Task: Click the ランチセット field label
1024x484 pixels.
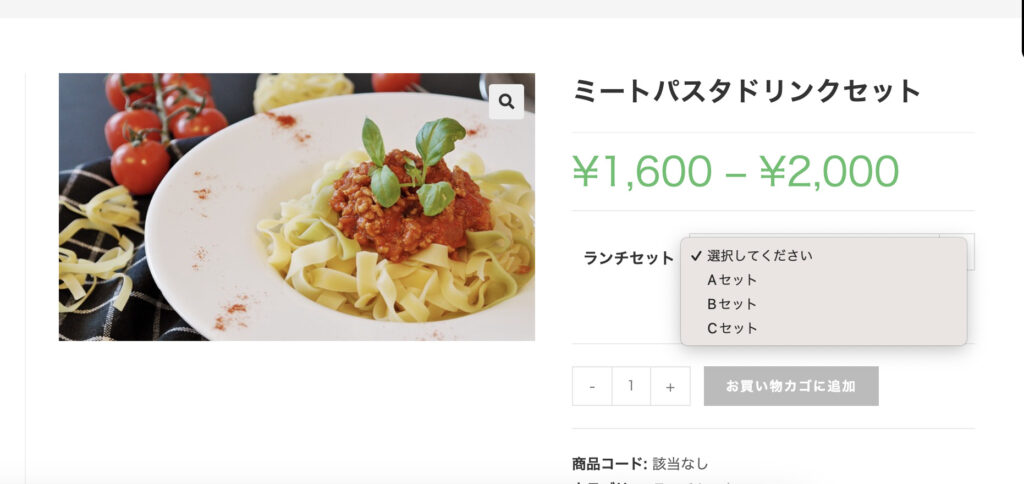Action: coord(628,258)
